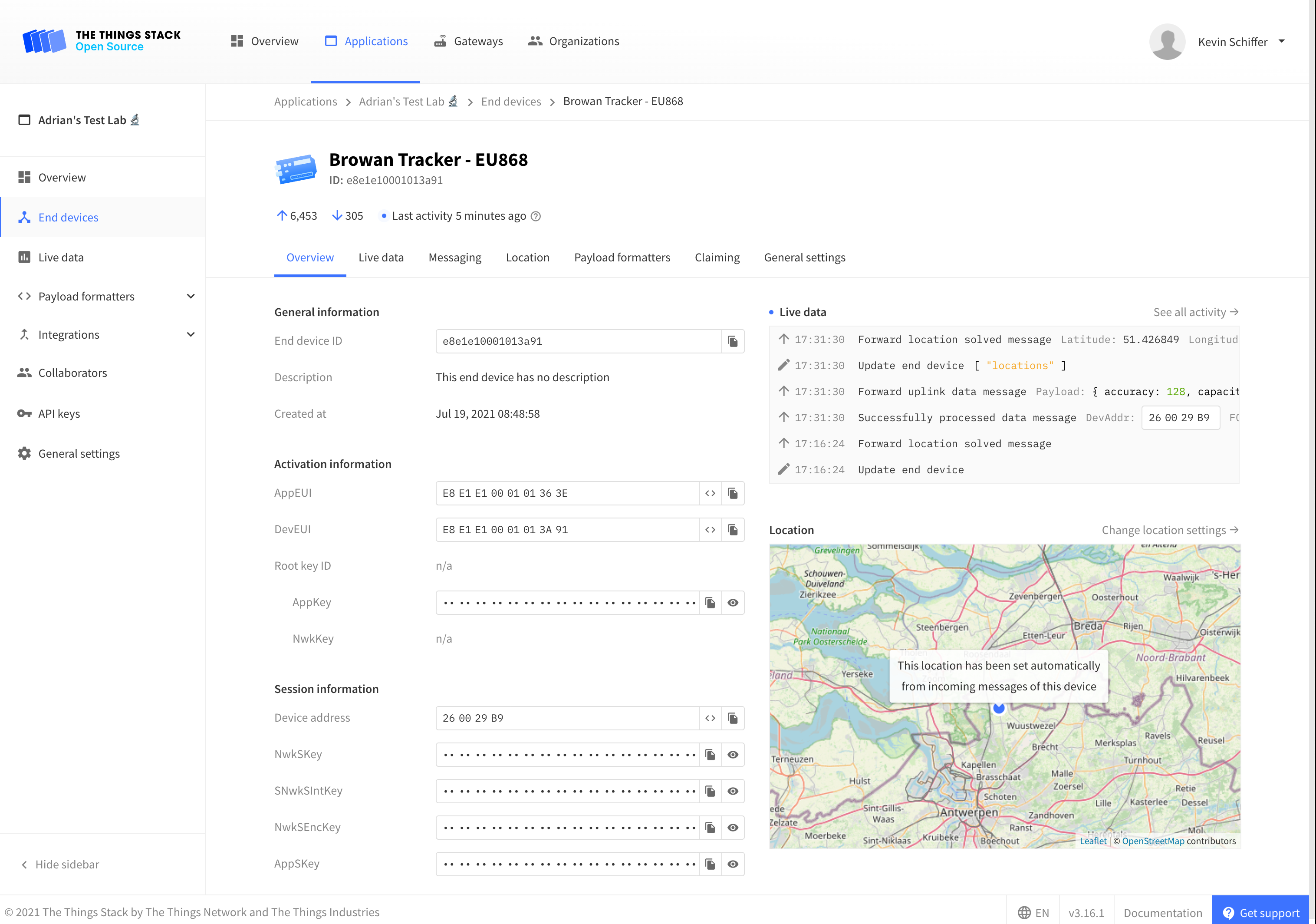
Task: Copy the End device ID value
Action: pyautogui.click(x=733, y=341)
